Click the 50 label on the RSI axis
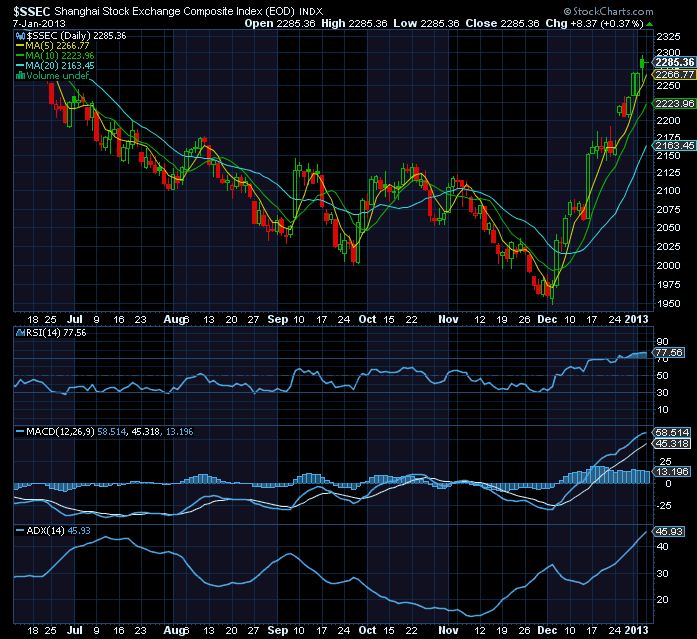This screenshot has width=697, height=639. [662, 376]
